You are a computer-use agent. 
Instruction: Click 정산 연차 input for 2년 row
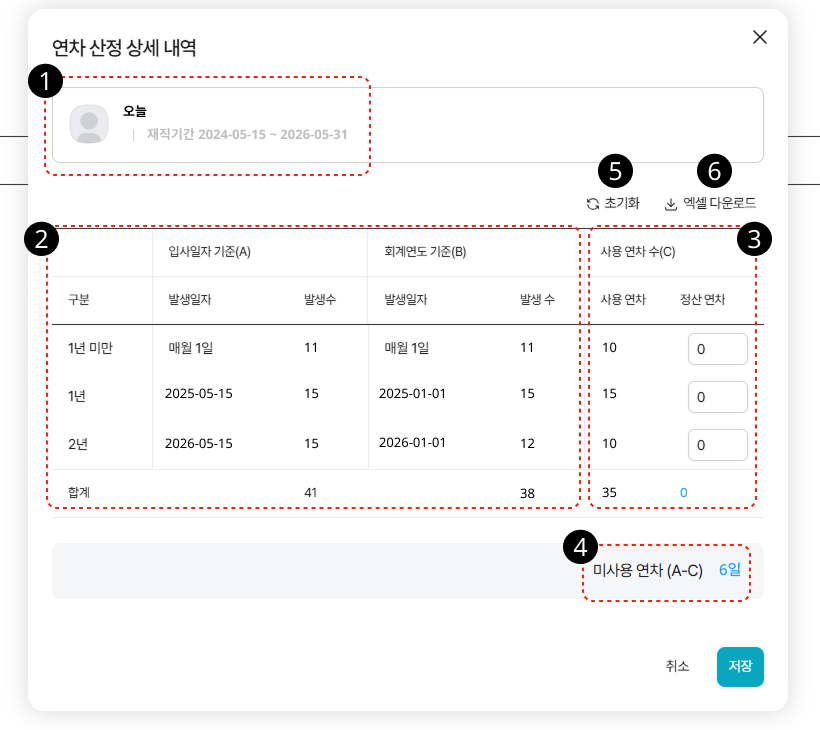(718, 445)
